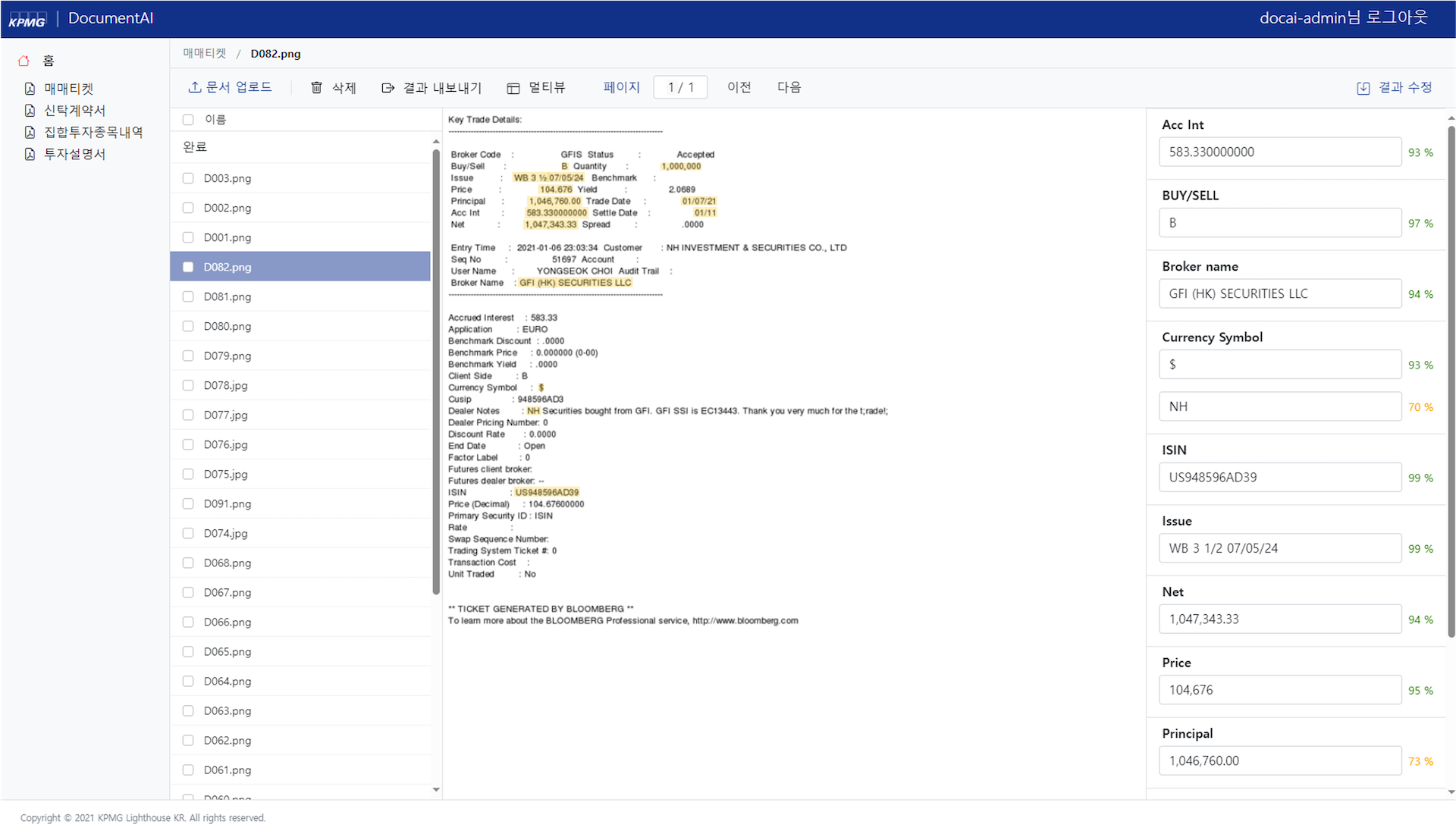1456x834 pixels.
Task: Tick the checkbox for D081.png
Action: (x=188, y=296)
